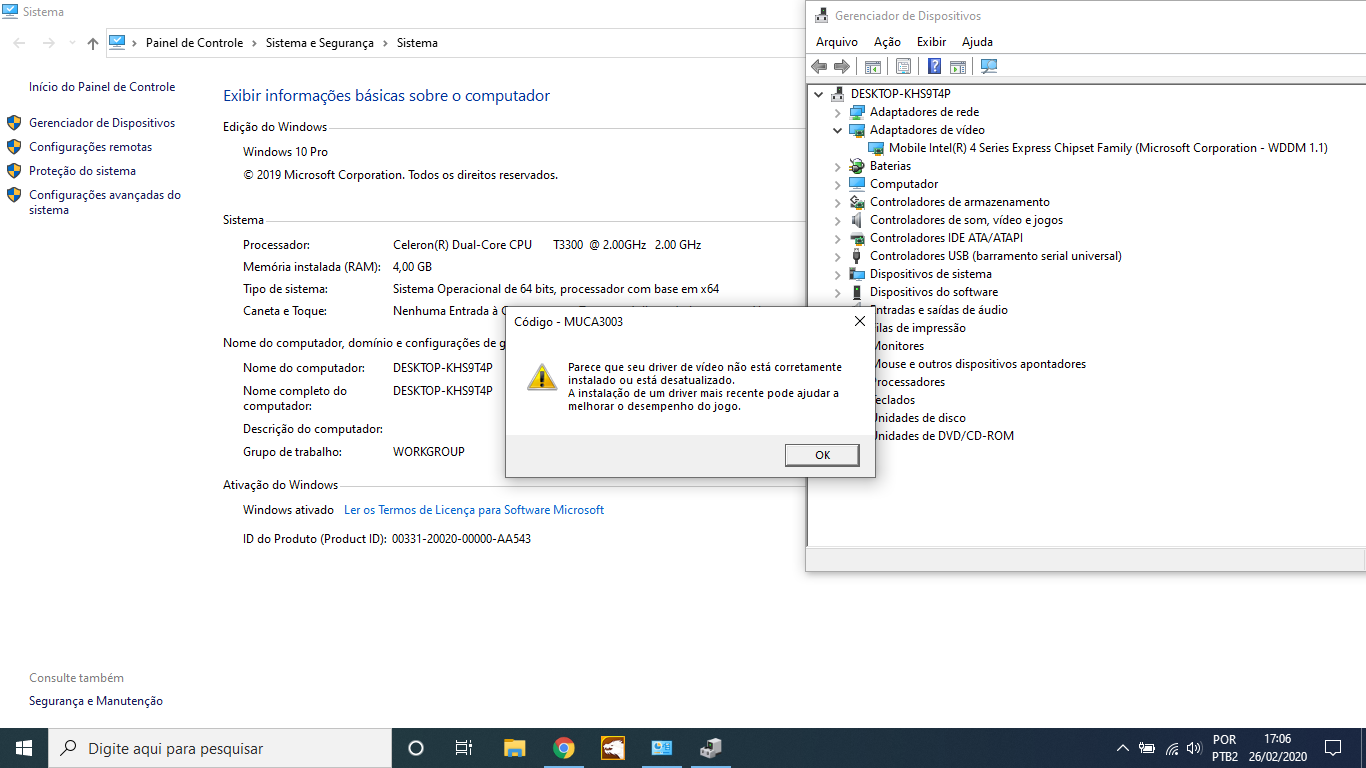Expand the Adaptadores de rede node

(x=838, y=112)
